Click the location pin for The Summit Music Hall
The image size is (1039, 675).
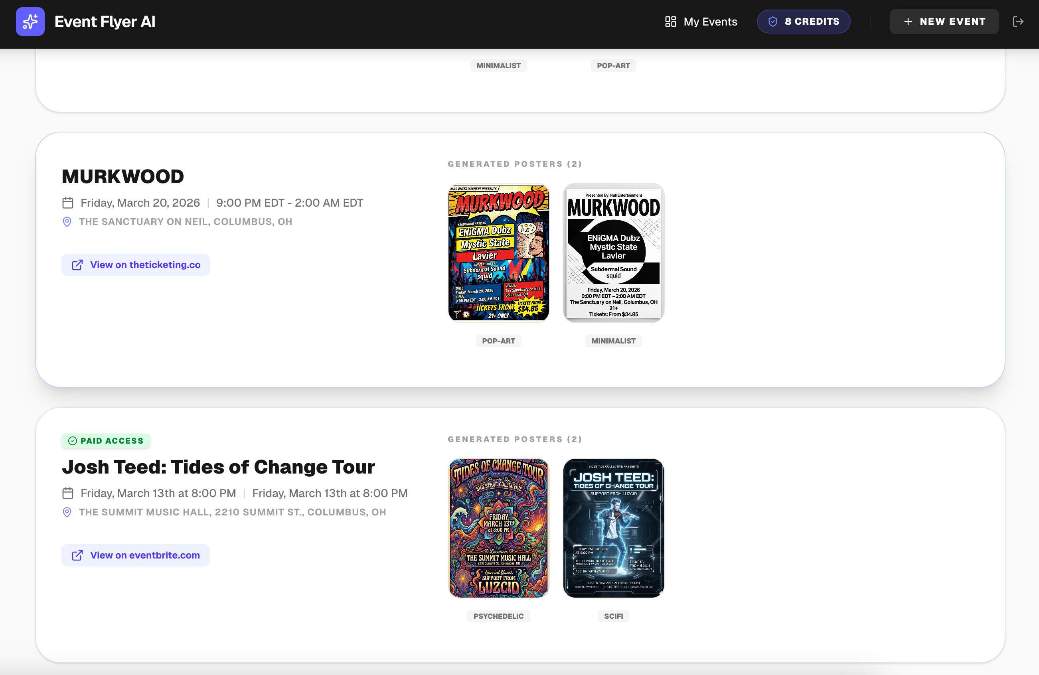pos(66,512)
